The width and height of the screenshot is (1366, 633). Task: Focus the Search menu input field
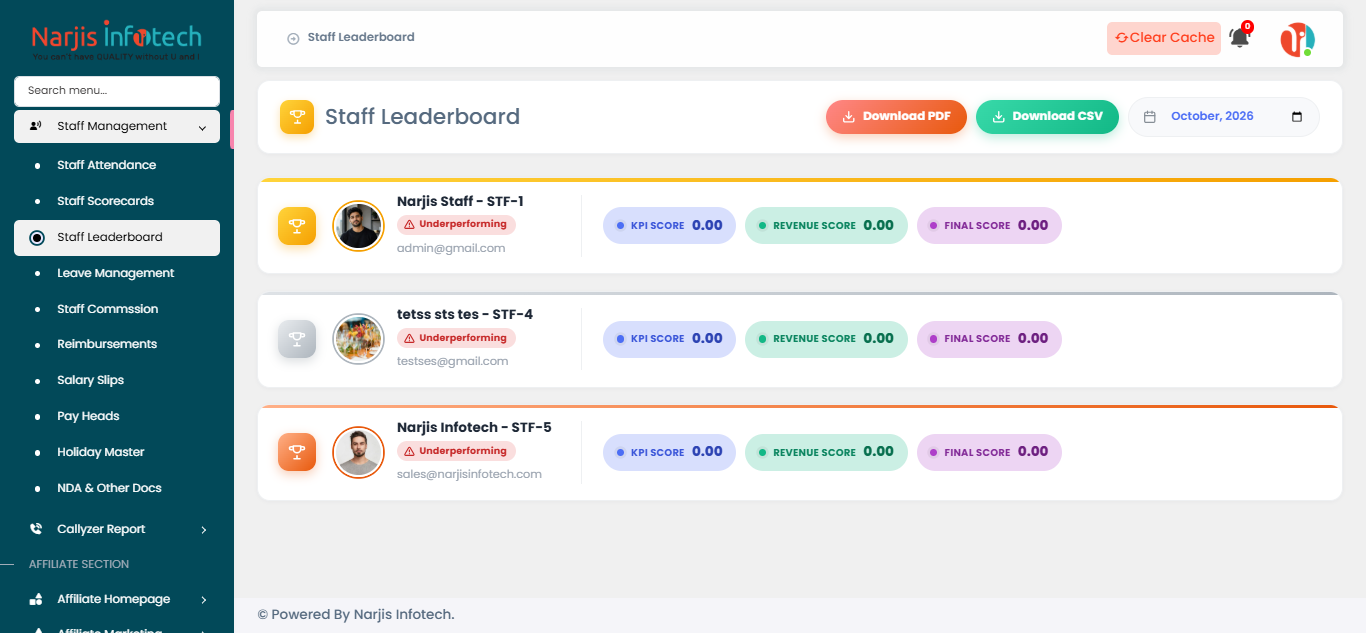117,91
